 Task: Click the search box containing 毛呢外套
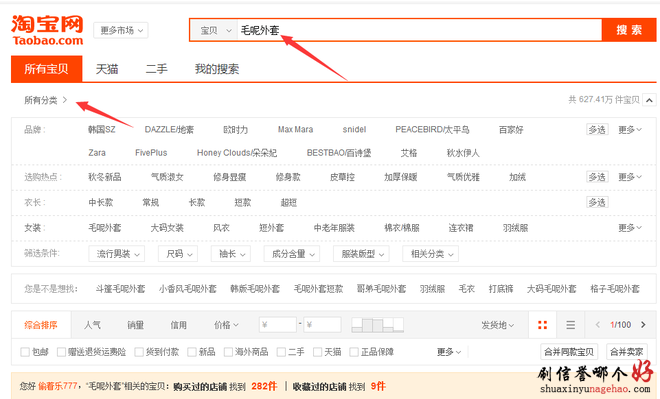[x=420, y=30]
